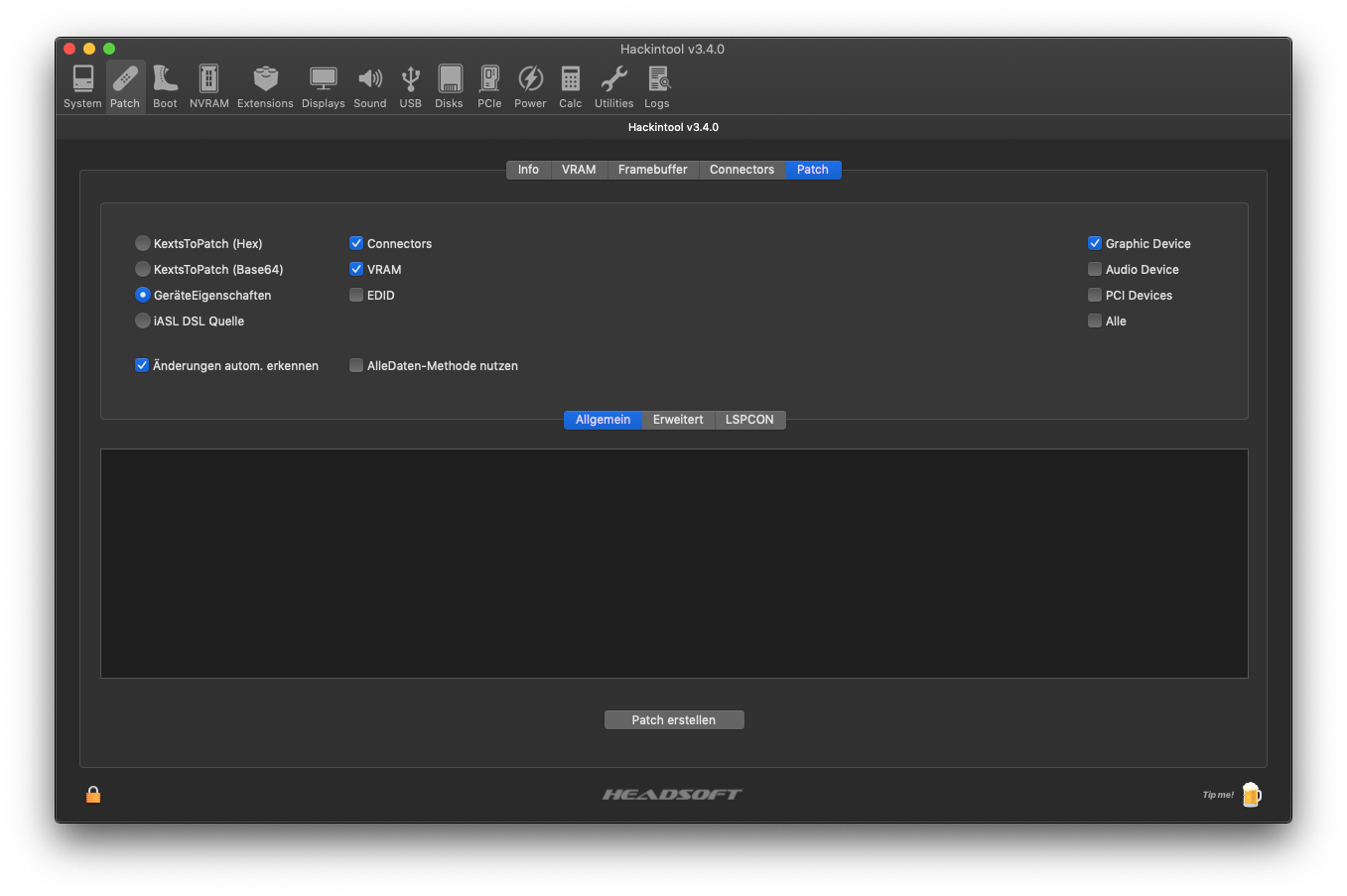Maximize the Hackintool window
Viewport: 1347px width, 896px height.
109,49
